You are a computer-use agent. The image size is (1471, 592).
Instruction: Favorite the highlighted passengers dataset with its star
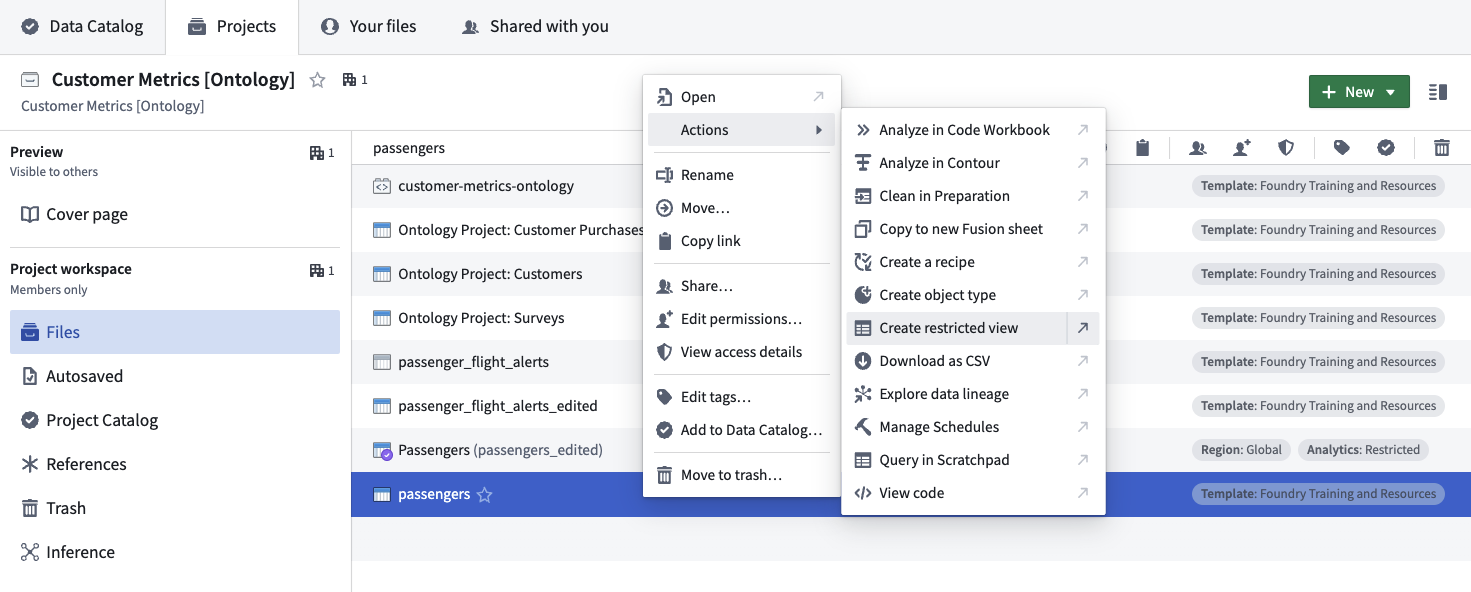coord(485,494)
